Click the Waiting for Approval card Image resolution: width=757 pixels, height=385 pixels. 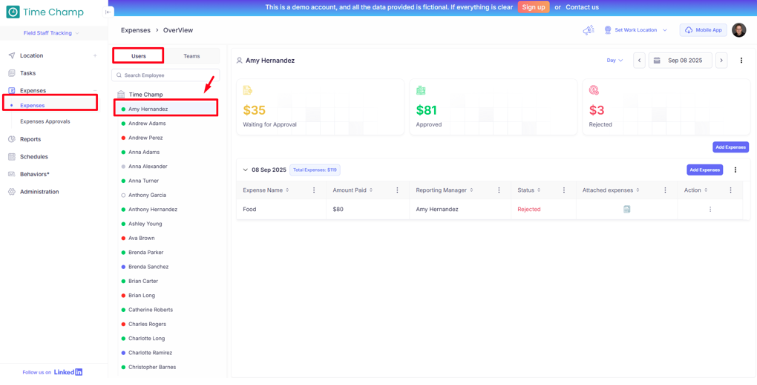[320, 107]
